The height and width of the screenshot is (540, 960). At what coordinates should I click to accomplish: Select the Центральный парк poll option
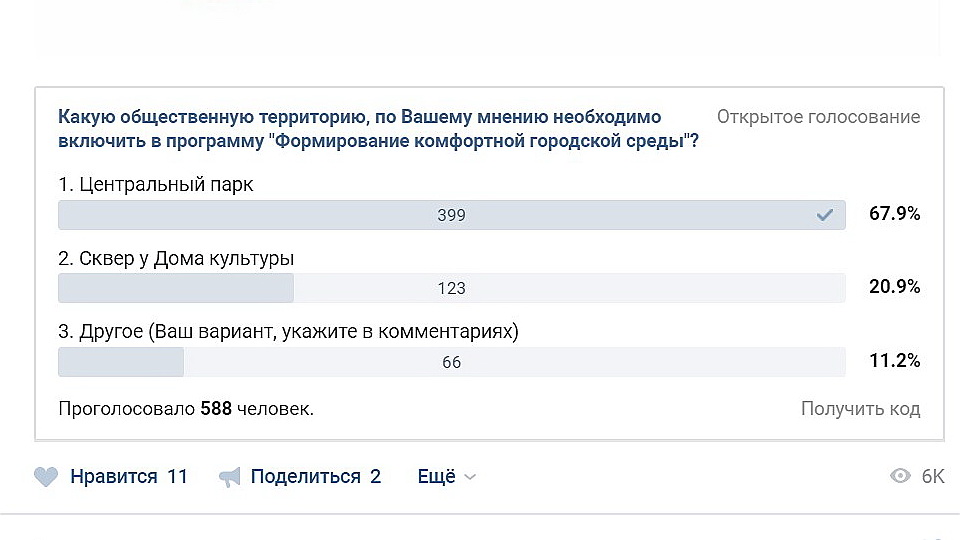click(156, 185)
